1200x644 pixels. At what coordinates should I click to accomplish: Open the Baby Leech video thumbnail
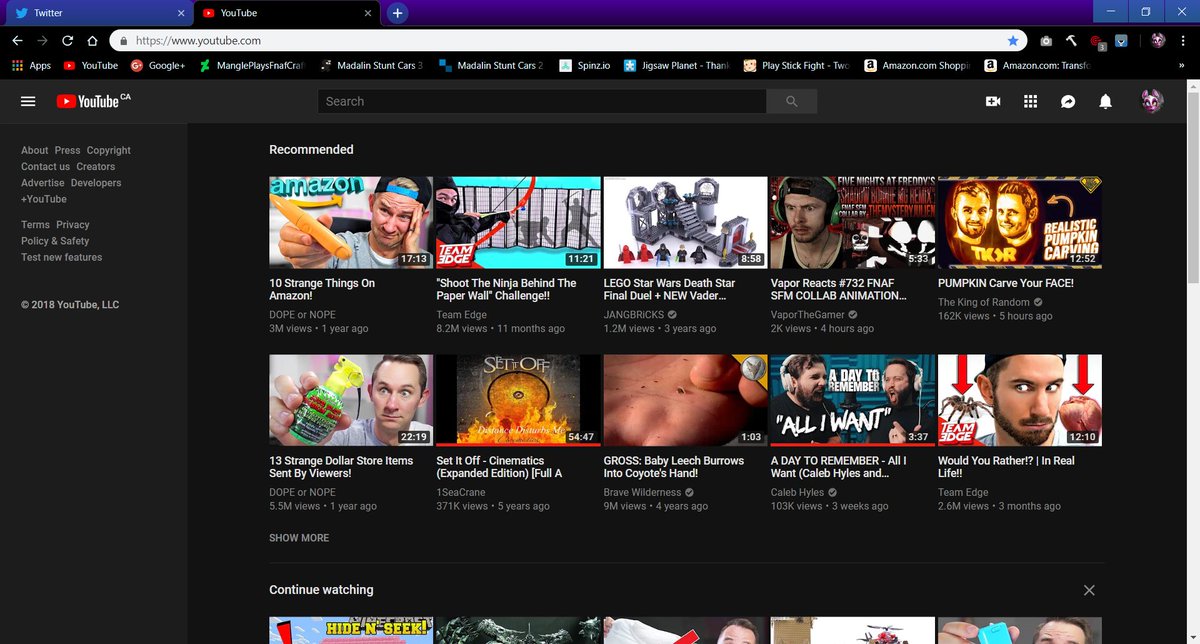685,400
